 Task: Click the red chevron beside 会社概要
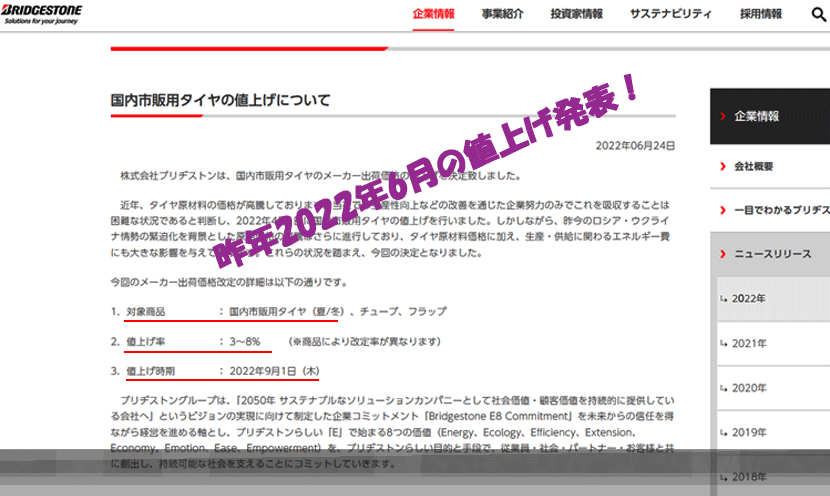[x=723, y=166]
